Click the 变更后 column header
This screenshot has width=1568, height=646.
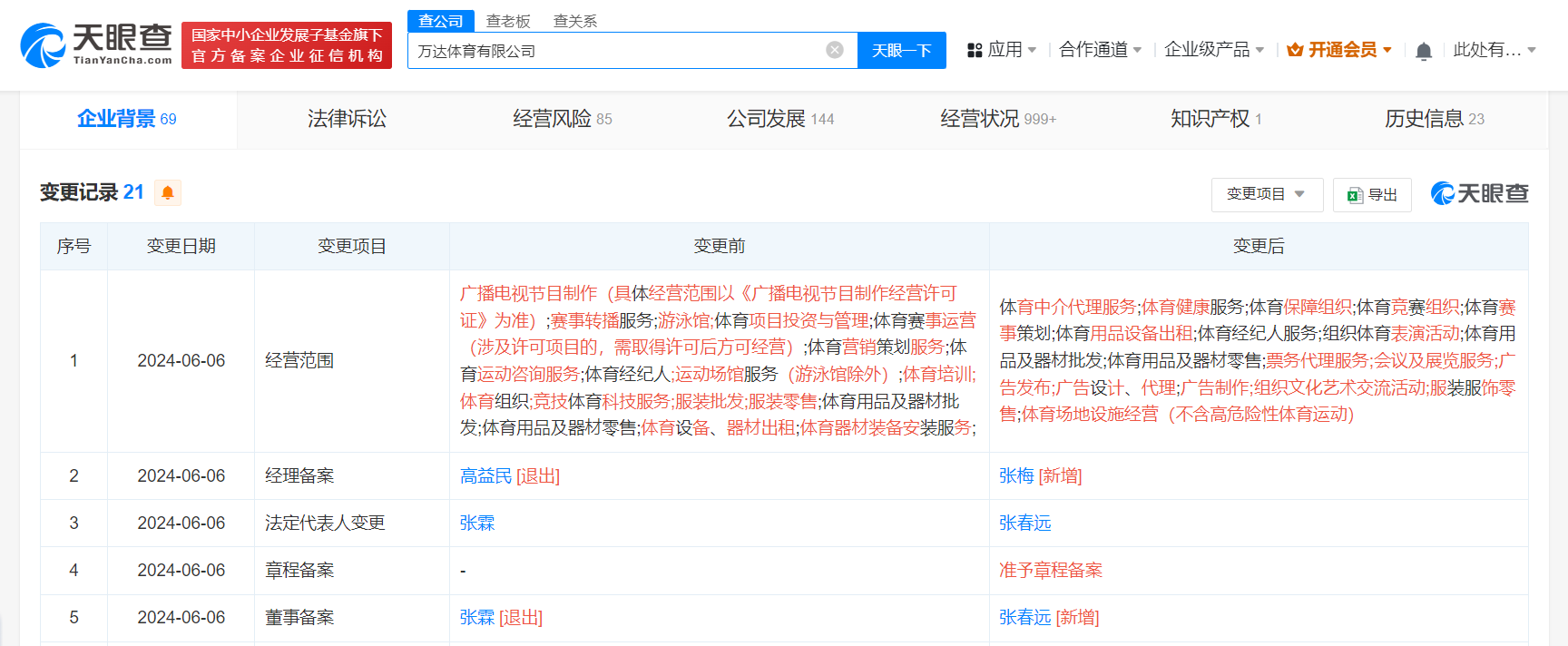tap(1259, 246)
